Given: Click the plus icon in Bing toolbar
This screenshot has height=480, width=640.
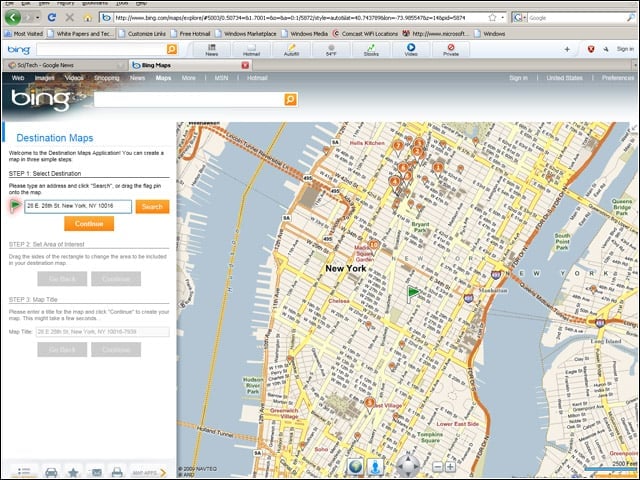Looking at the screenshot, I should point(567,49).
